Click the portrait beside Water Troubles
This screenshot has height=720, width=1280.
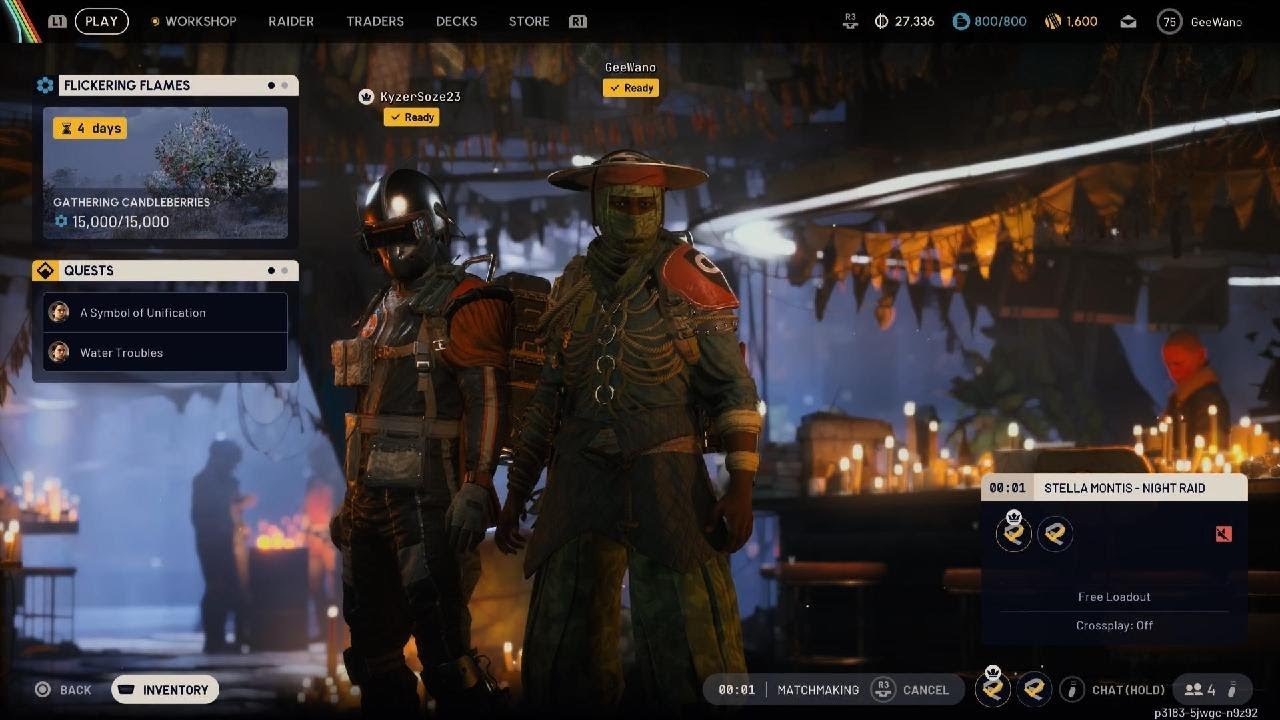[x=59, y=352]
